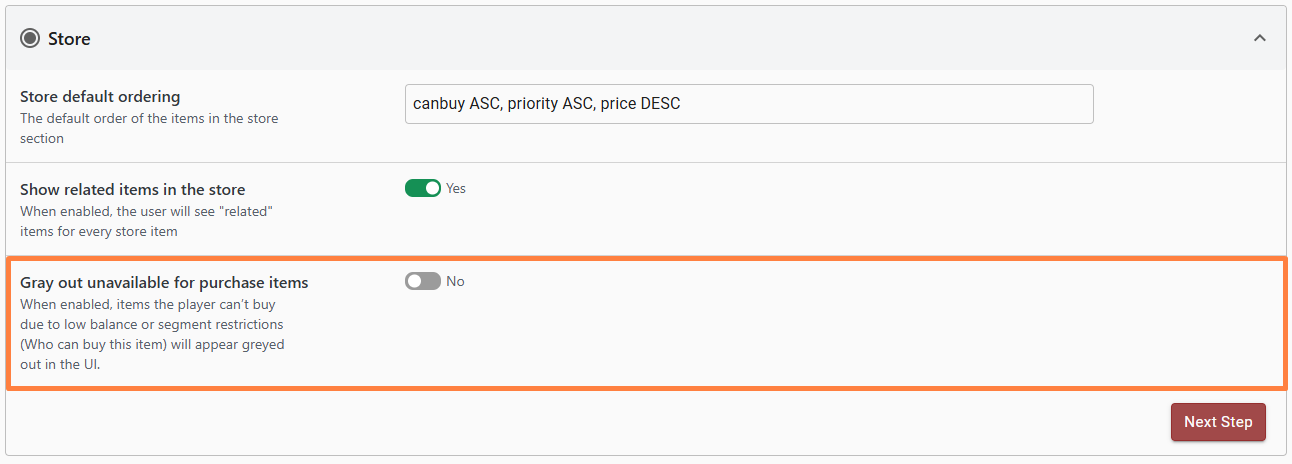Collapse the Store section with the chevron
This screenshot has height=464, width=1292.
point(1260,39)
